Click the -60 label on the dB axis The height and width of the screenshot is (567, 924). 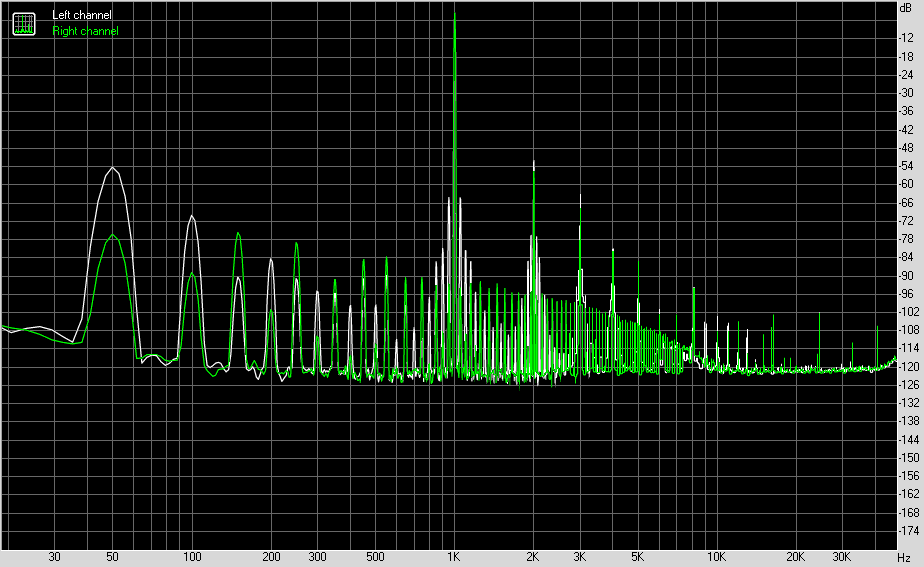tap(909, 184)
